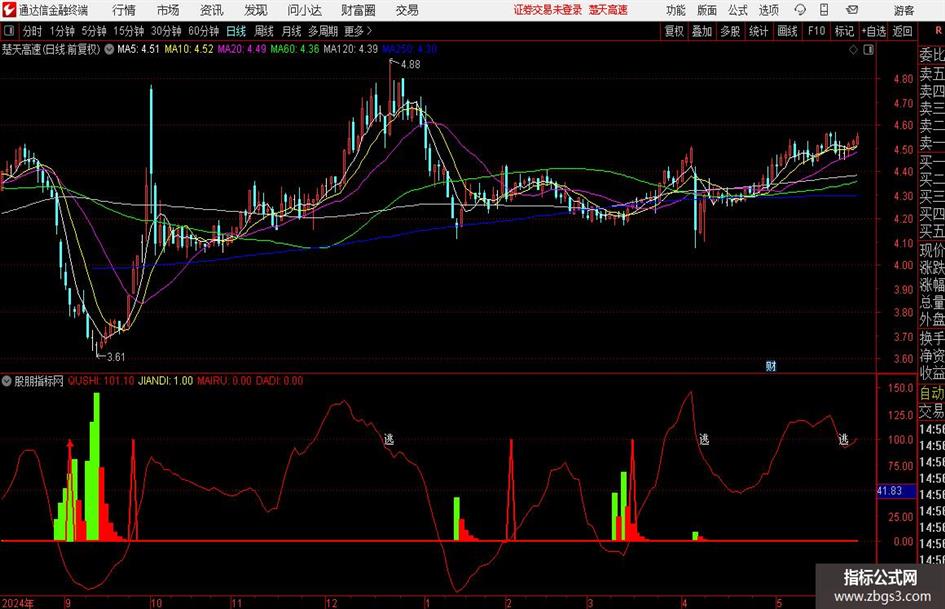Click the 4.88 high price marker
This screenshot has width=945, height=609.
(x=410, y=65)
